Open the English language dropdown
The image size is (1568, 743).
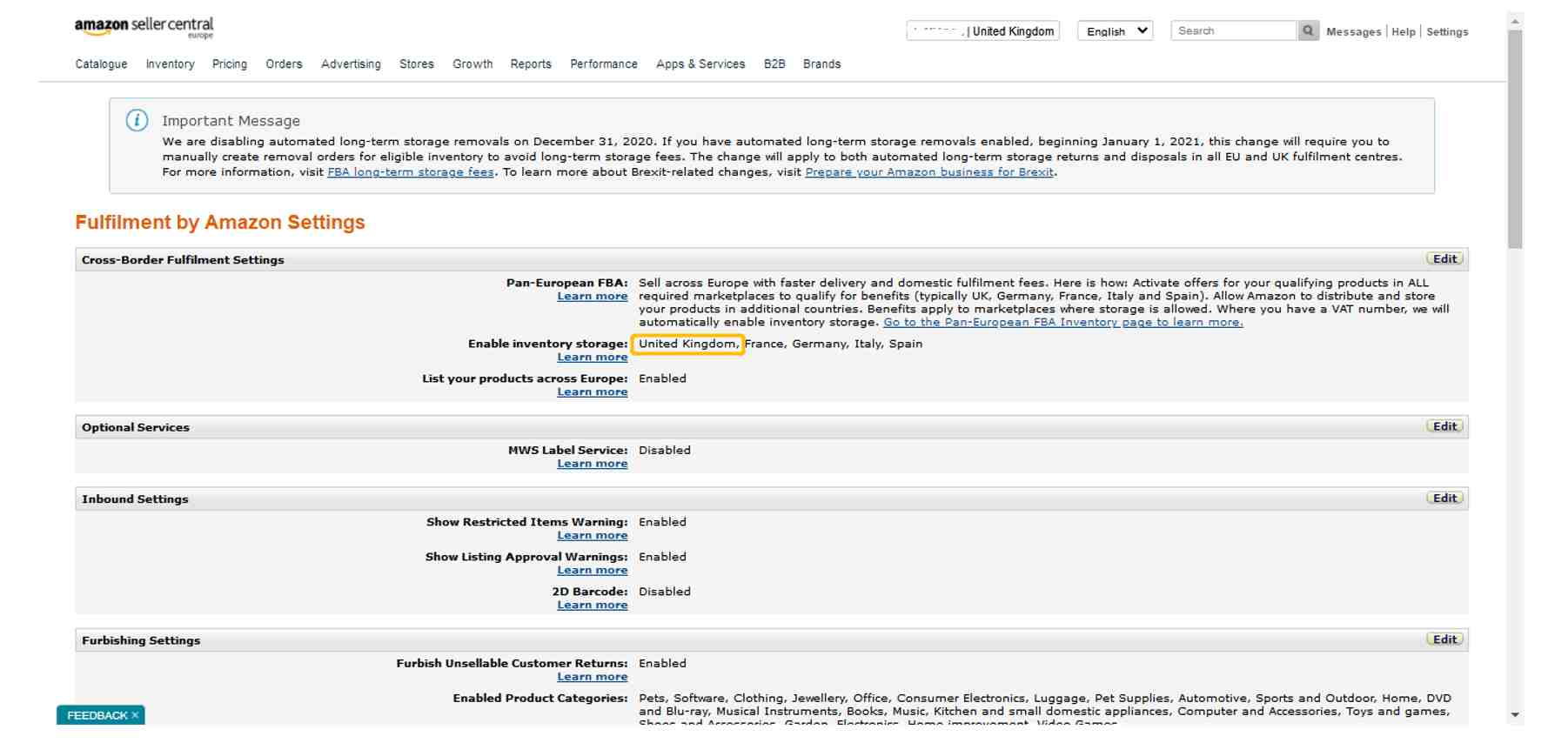(x=1116, y=31)
